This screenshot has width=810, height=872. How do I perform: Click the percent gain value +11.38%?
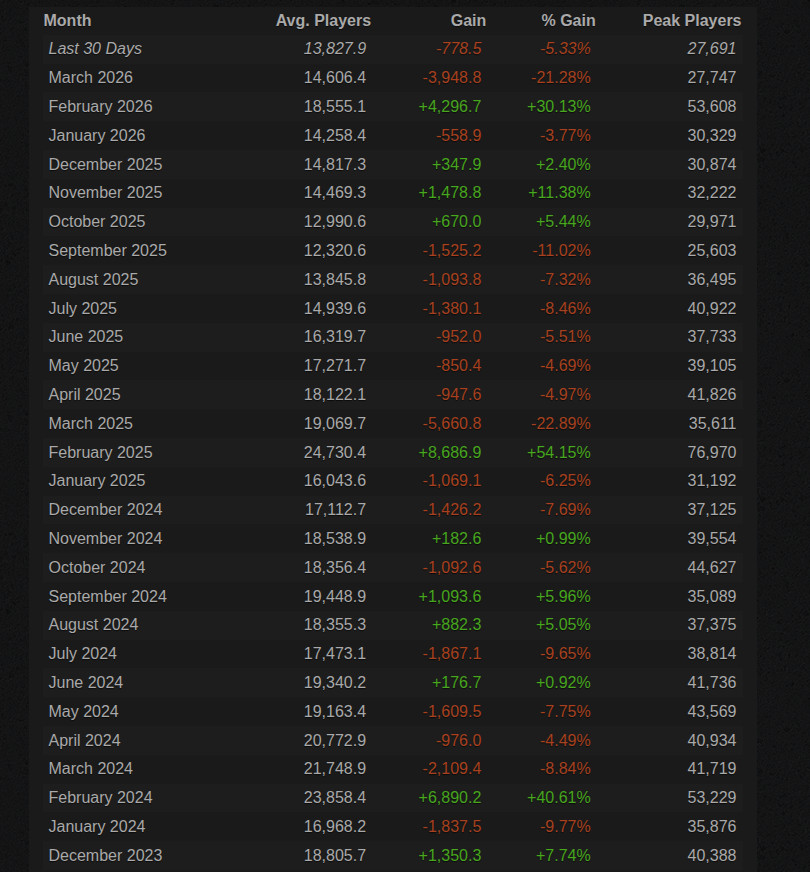point(559,192)
